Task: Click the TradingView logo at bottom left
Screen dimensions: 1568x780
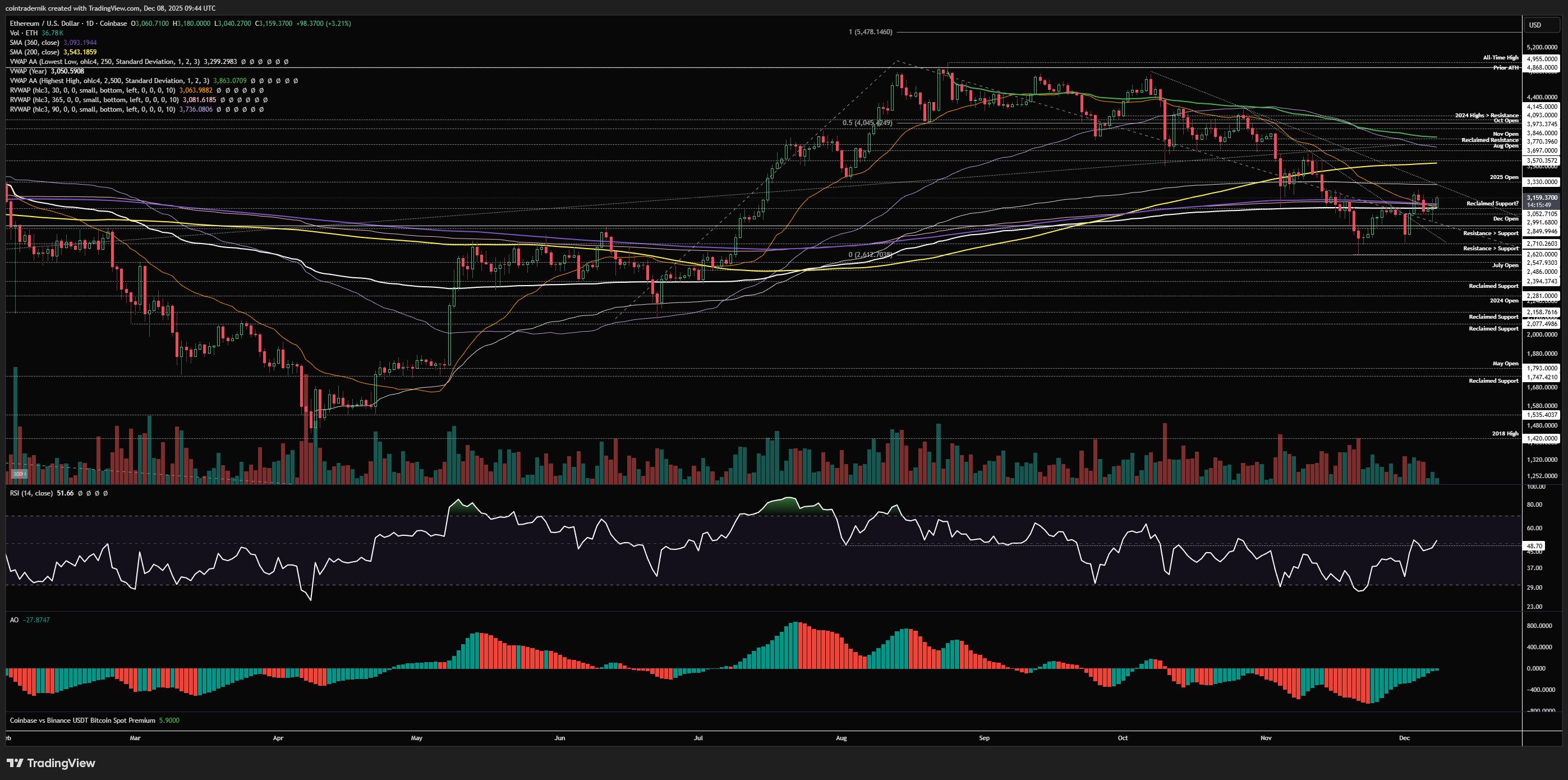Action: point(51,763)
